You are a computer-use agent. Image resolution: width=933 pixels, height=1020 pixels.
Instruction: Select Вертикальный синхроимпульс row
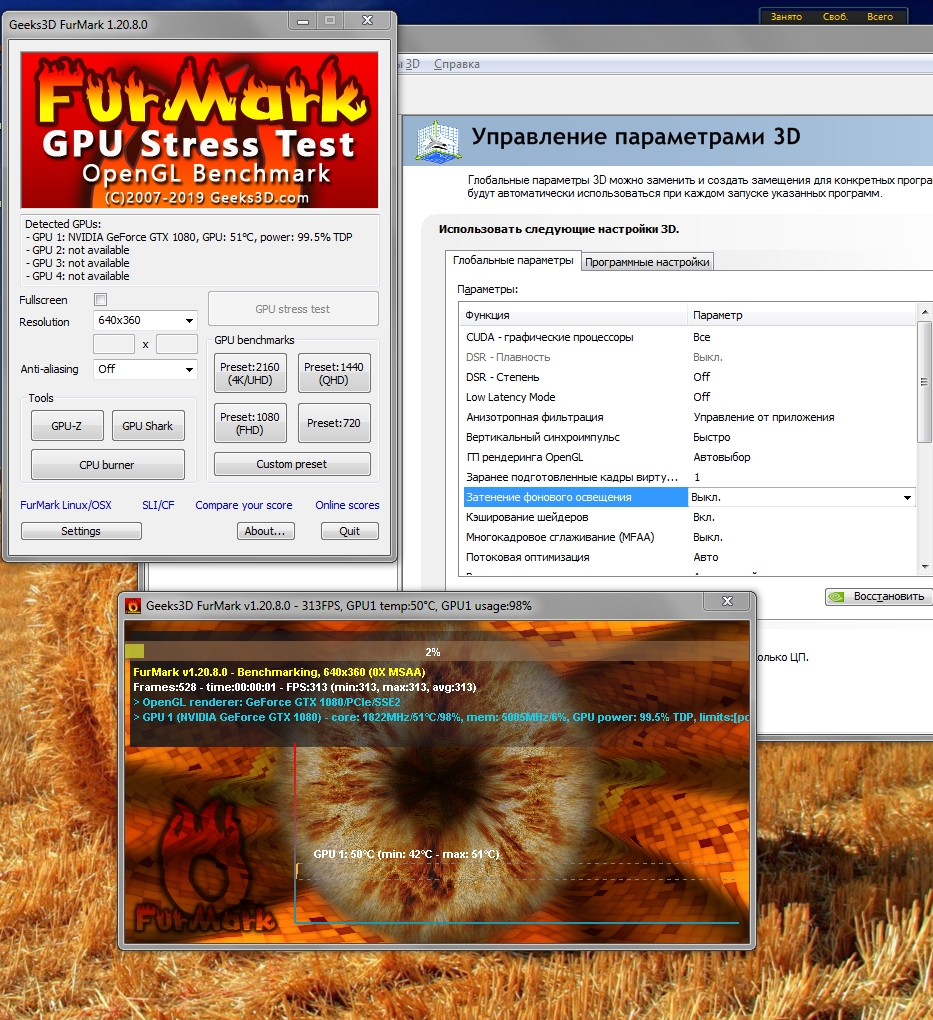[688, 437]
